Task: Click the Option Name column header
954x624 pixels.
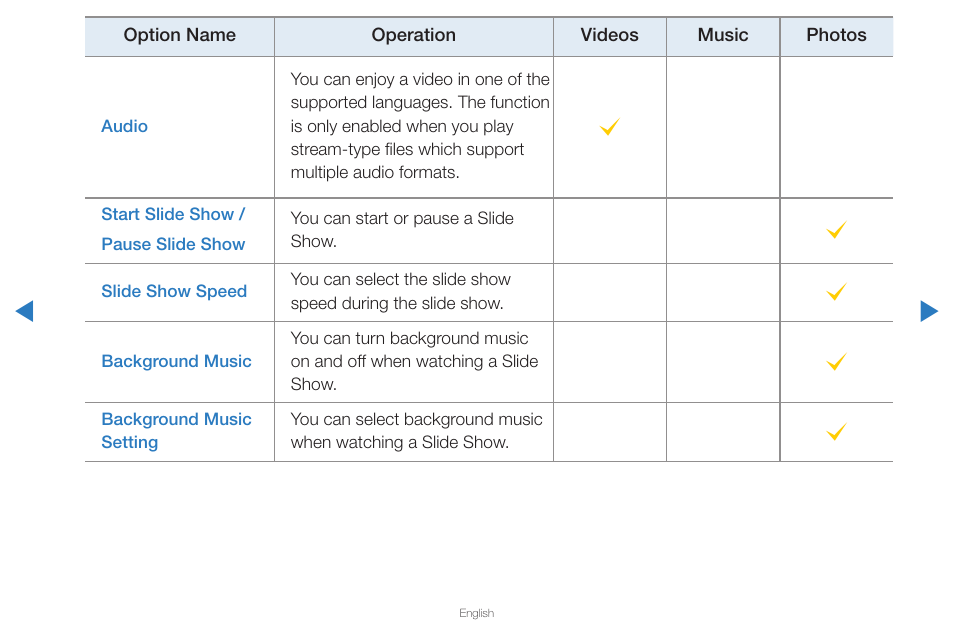Action: coord(179,35)
